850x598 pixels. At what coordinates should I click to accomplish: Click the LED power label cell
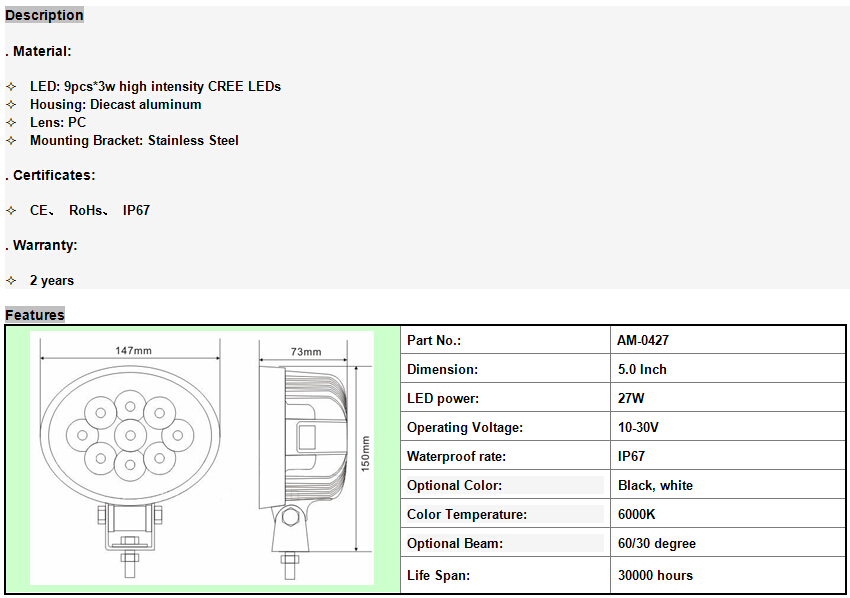pyautogui.click(x=505, y=398)
